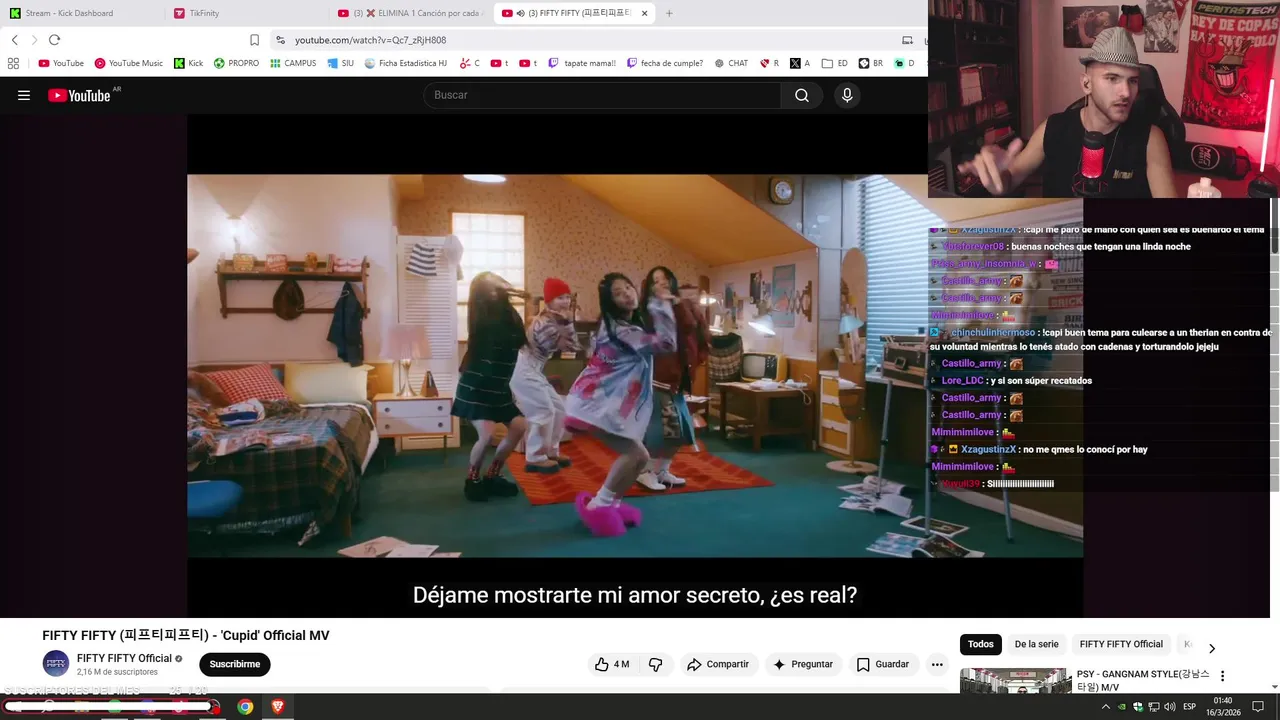Open the tapate mama!! Twitch bookmark

(582, 63)
